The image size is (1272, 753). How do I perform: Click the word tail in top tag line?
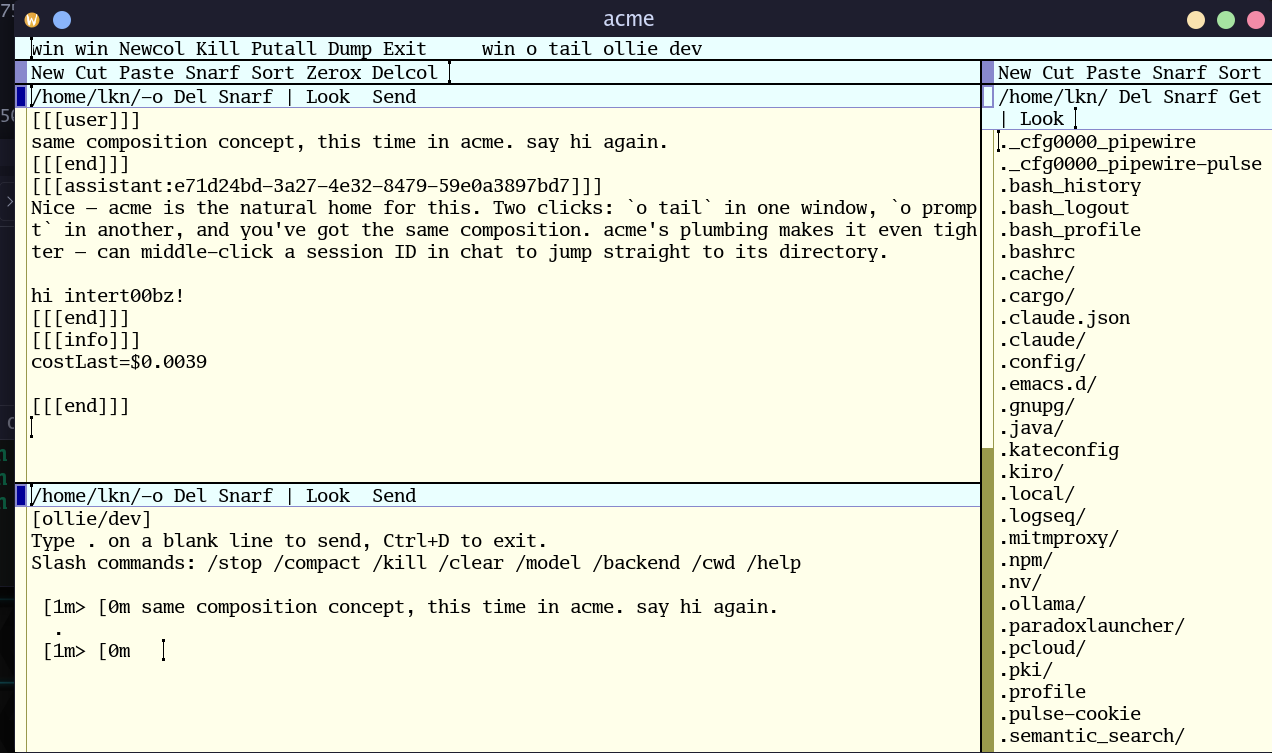[x=570, y=49]
